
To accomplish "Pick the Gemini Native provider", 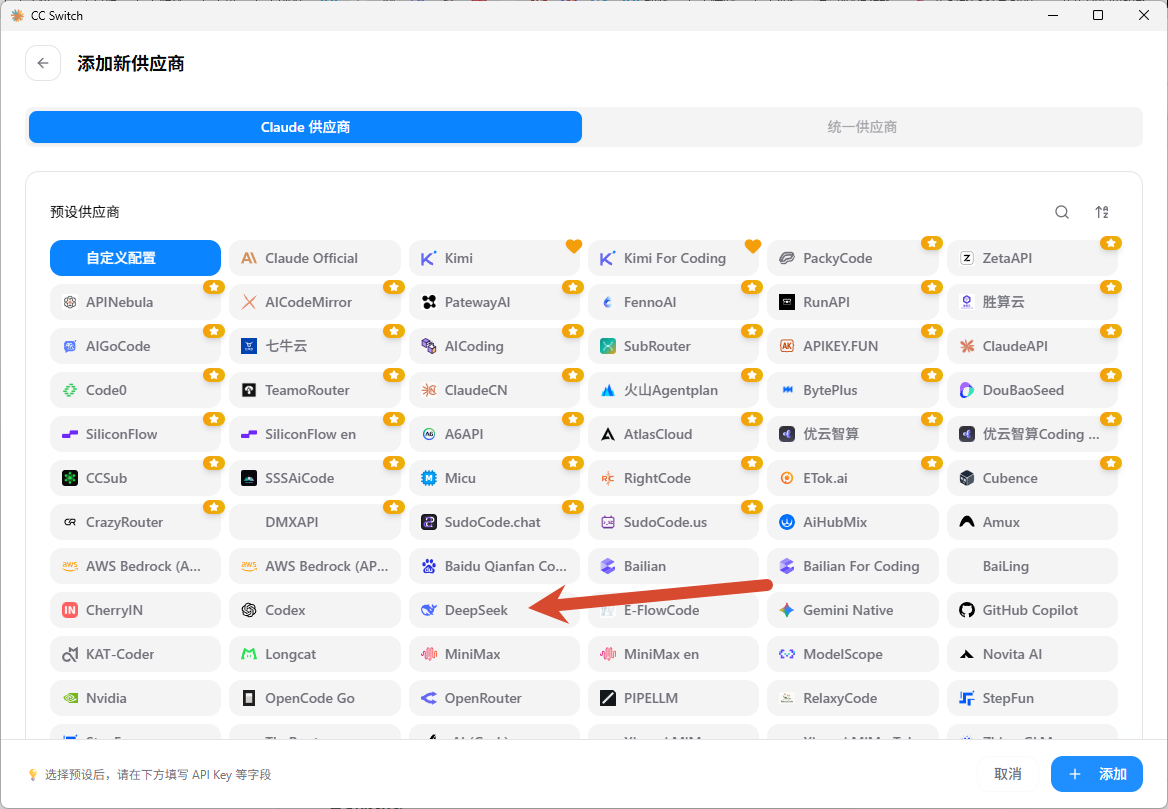I will click(853, 610).
